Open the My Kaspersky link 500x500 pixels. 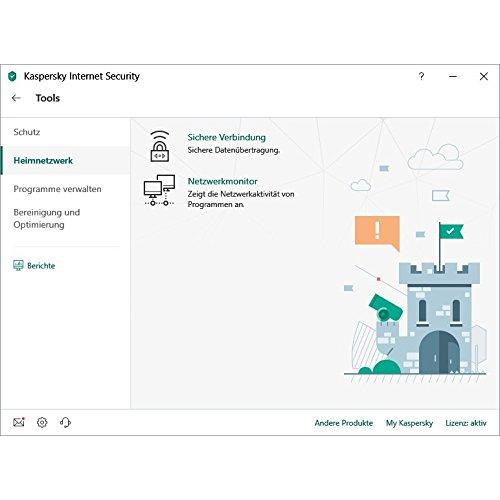click(409, 423)
